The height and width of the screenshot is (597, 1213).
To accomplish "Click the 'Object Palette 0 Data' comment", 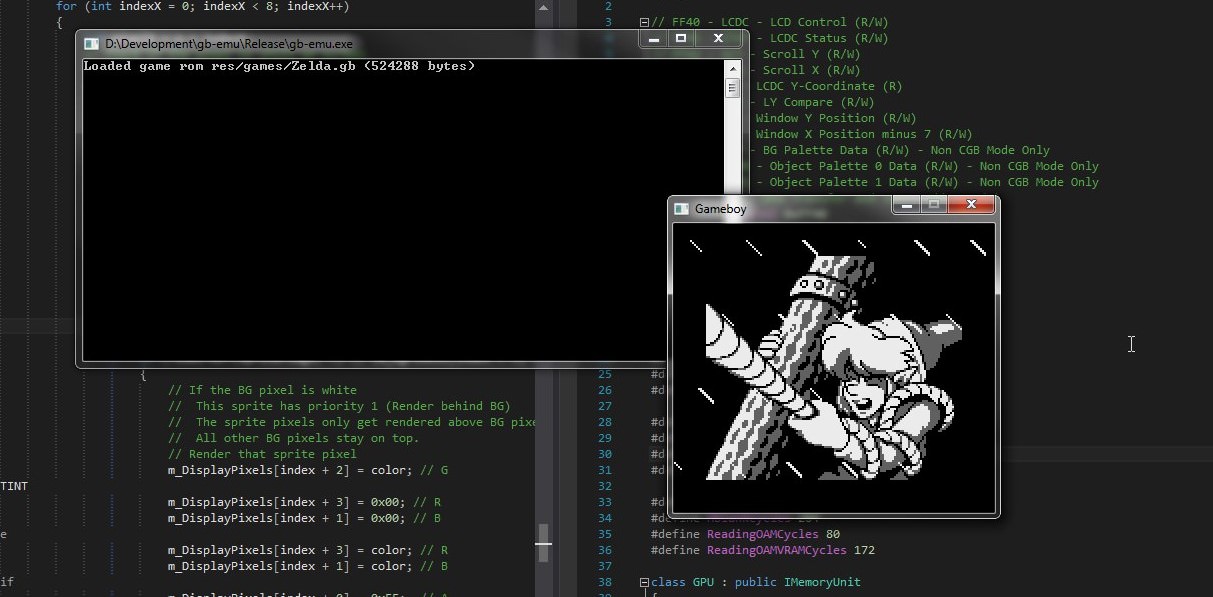I will [934, 166].
